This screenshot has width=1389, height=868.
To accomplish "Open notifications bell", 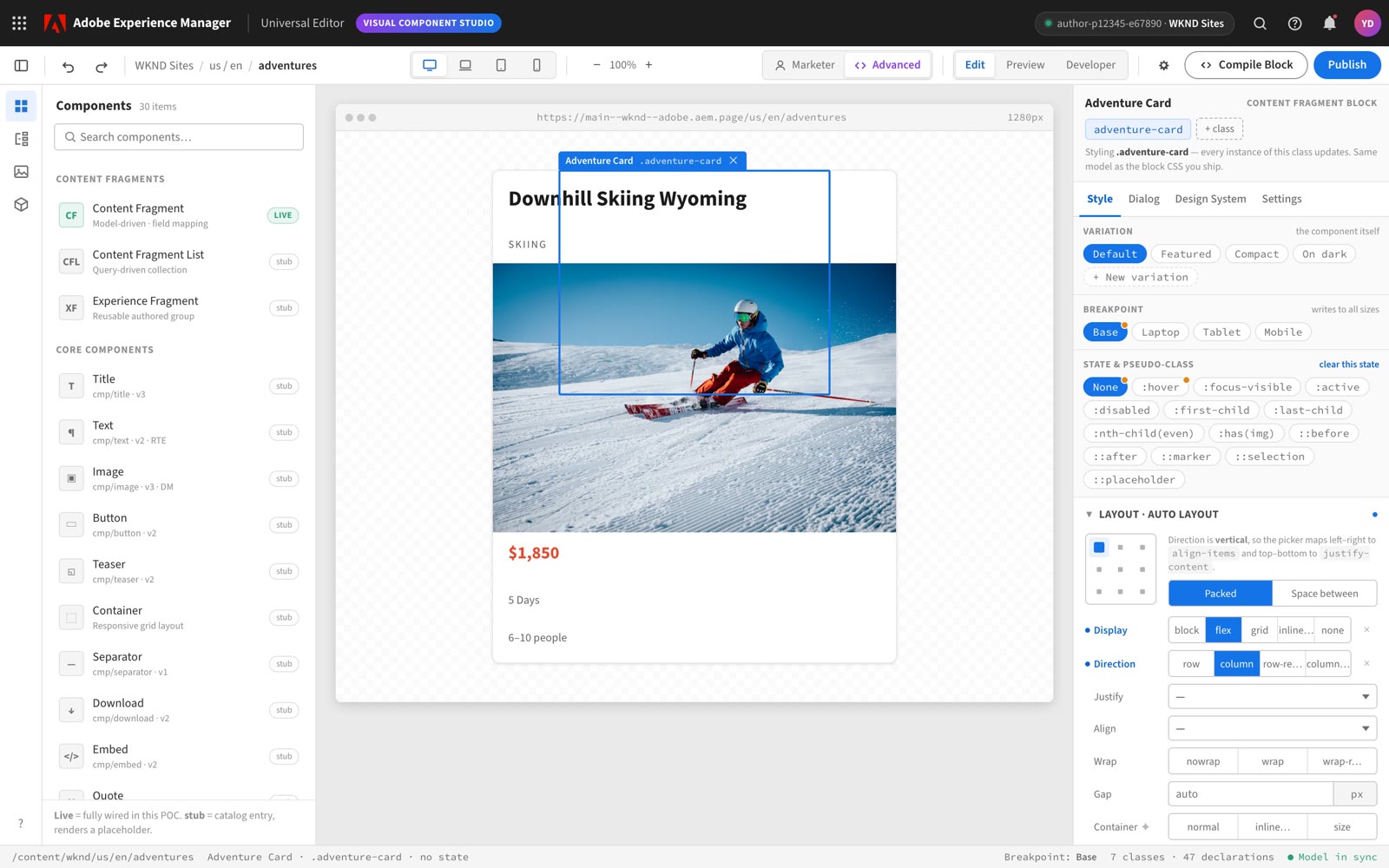I will tap(1329, 23).
